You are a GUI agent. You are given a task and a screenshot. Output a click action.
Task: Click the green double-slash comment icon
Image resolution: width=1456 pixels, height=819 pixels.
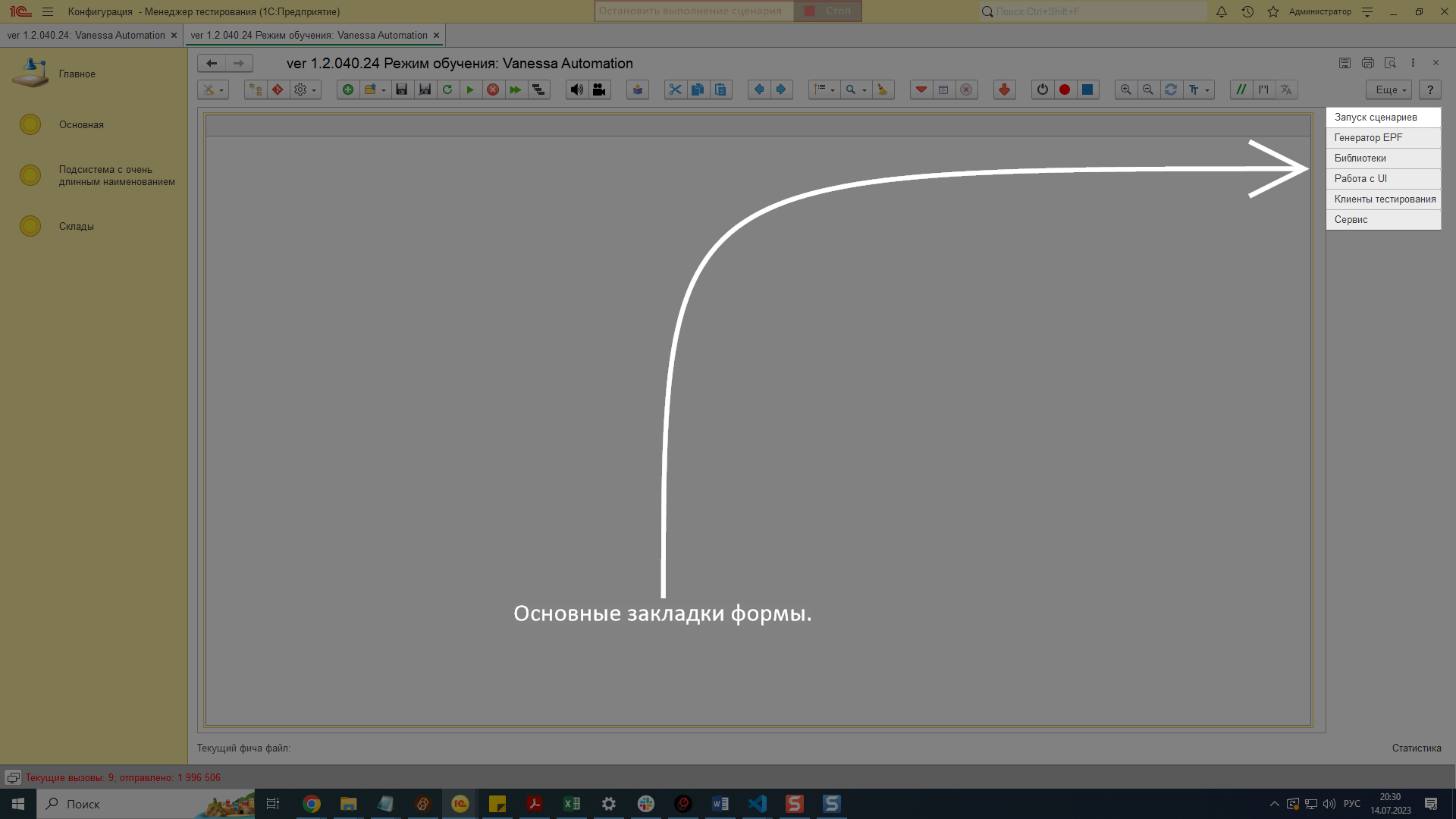[1241, 89]
